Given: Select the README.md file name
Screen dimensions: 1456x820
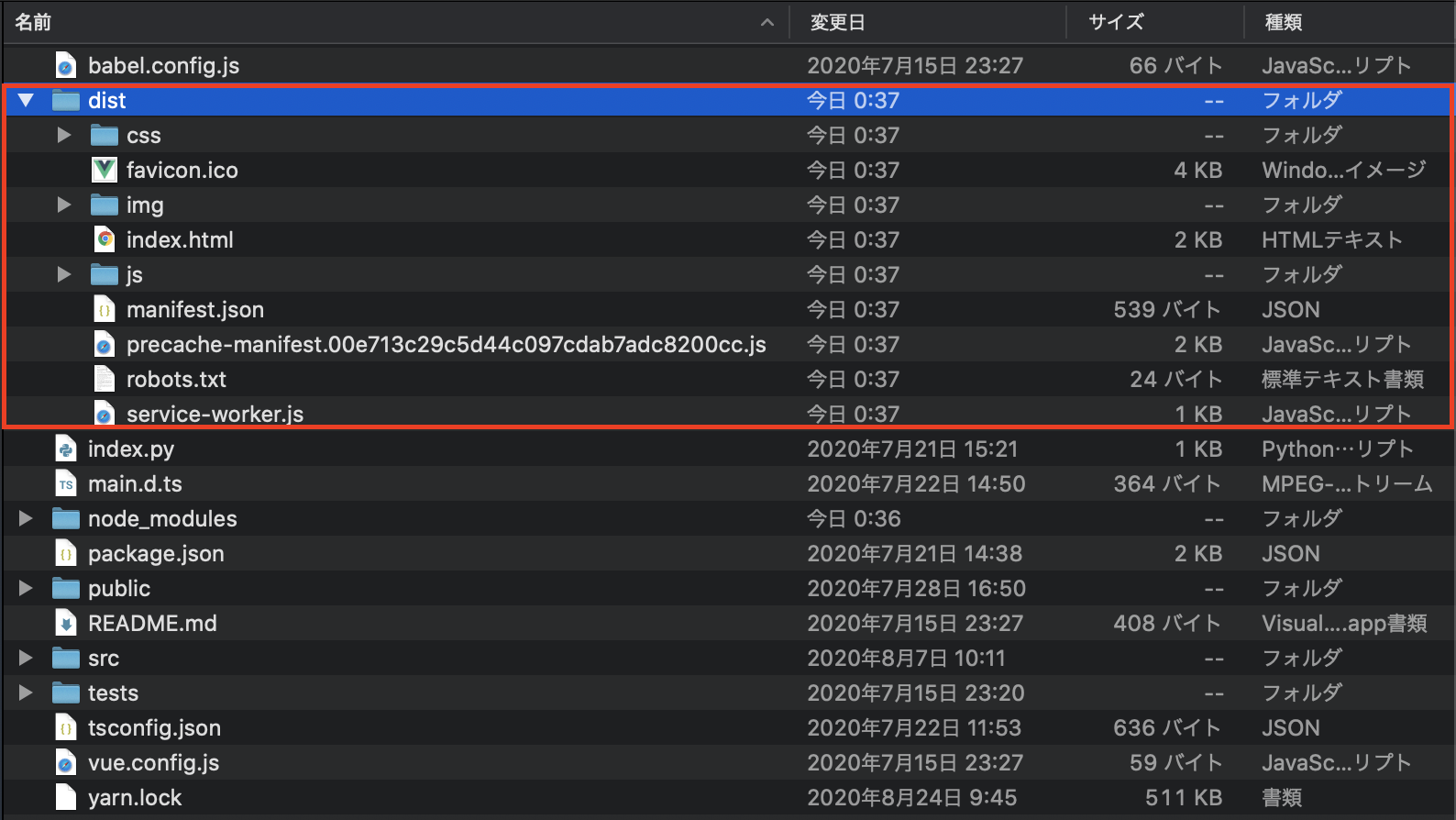Looking at the screenshot, I should pyautogui.click(x=152, y=623).
